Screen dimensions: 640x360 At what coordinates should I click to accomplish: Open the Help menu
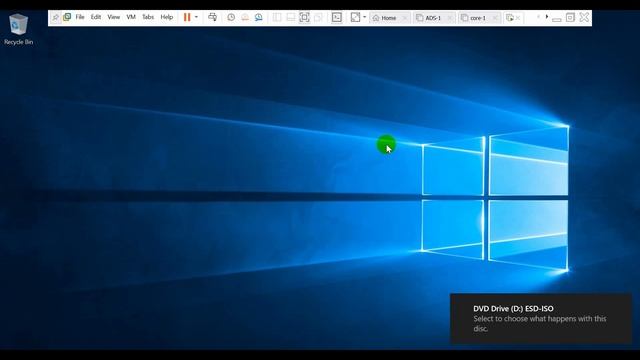pos(167,17)
